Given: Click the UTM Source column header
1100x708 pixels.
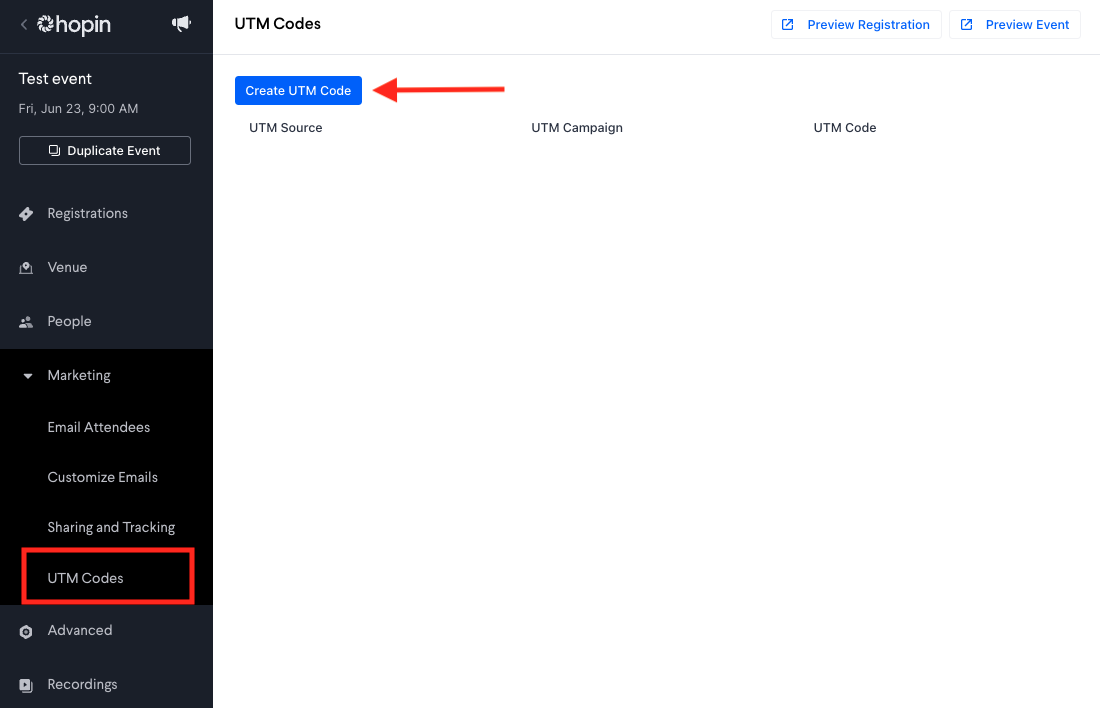Looking at the screenshot, I should tap(286, 128).
